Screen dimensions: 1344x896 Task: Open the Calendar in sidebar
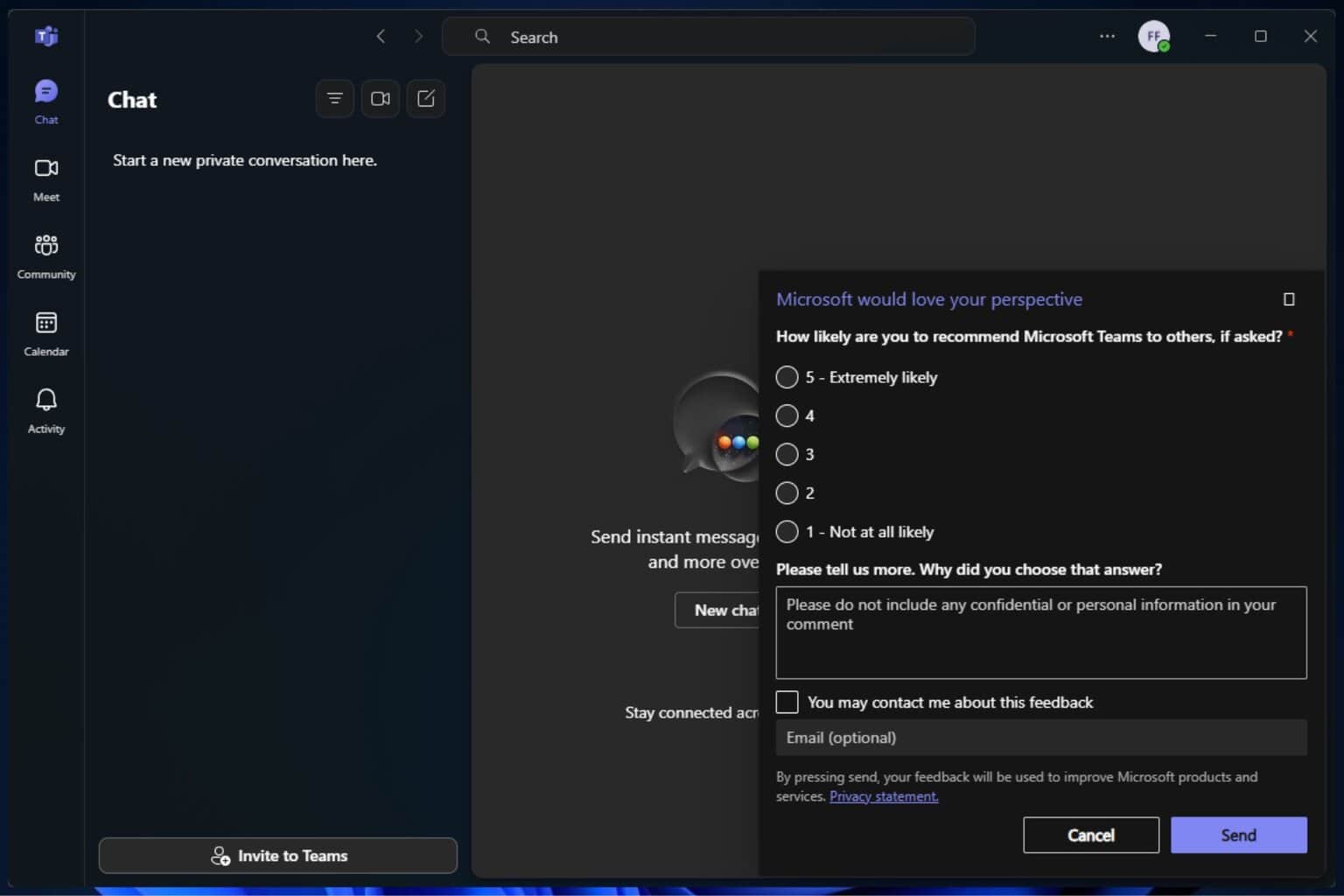pyautogui.click(x=46, y=334)
